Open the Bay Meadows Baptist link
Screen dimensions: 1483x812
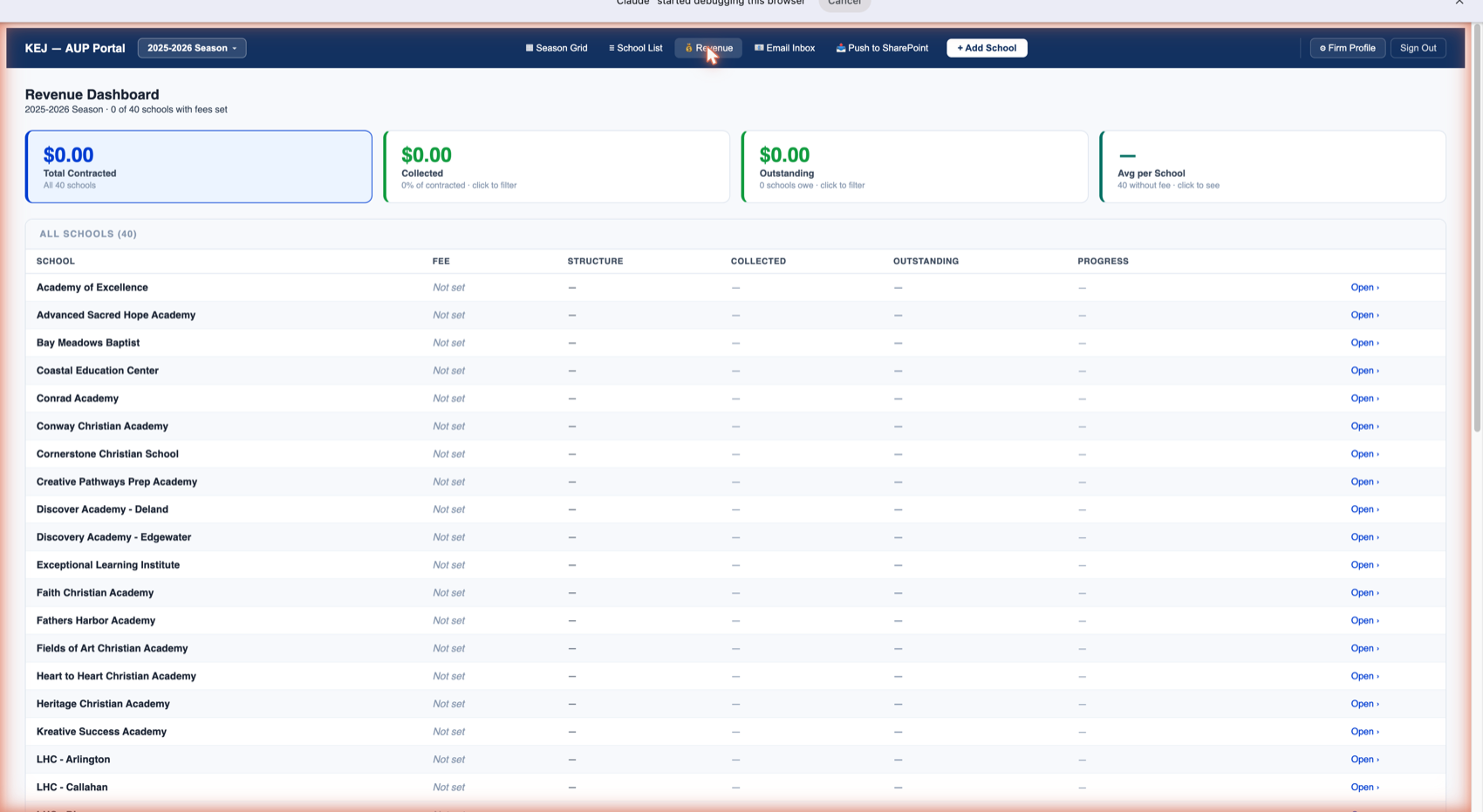(1364, 343)
